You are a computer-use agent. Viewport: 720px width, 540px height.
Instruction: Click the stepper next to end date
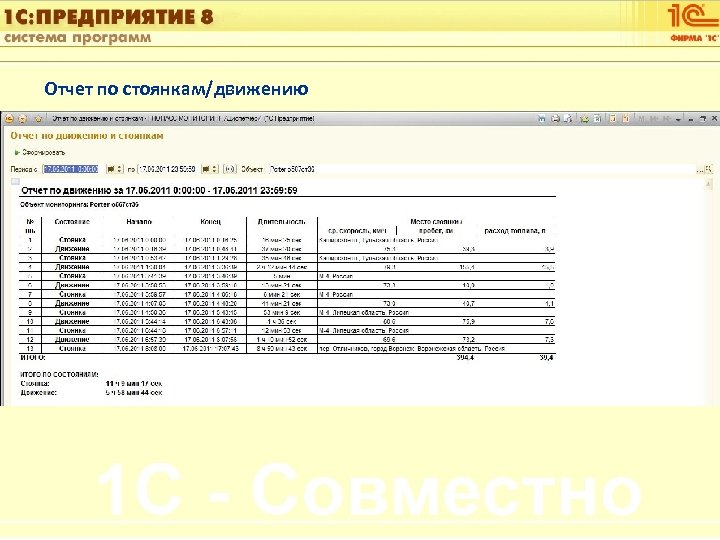[x=214, y=169]
